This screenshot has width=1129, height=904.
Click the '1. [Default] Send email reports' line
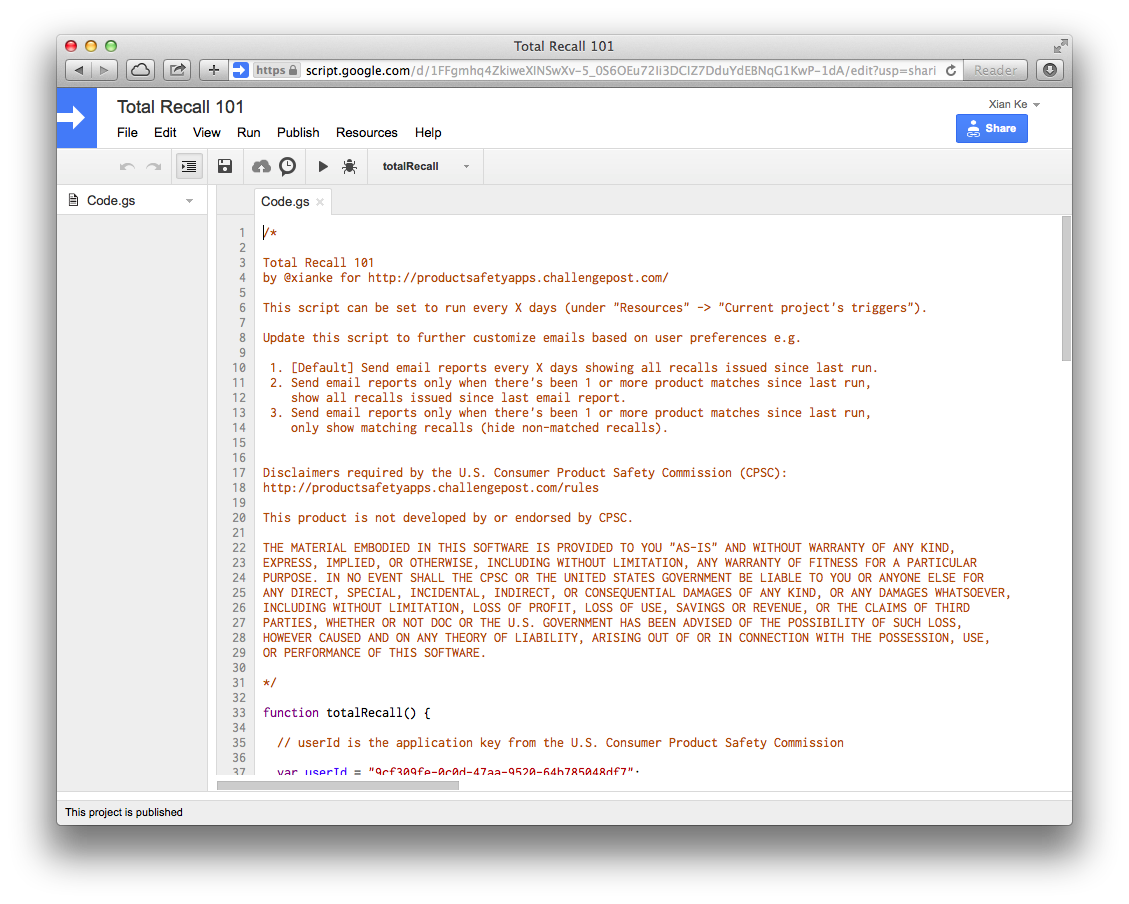point(573,368)
